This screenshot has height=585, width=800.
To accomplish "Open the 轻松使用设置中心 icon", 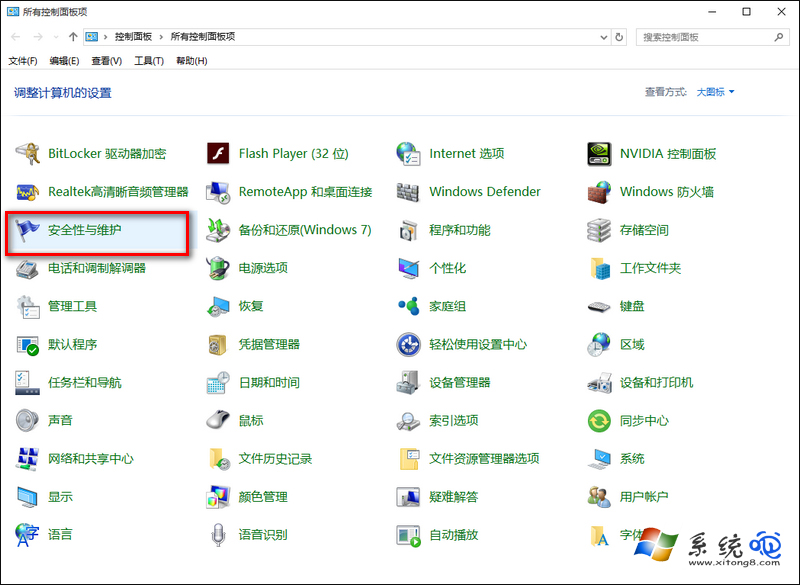I will point(408,345).
